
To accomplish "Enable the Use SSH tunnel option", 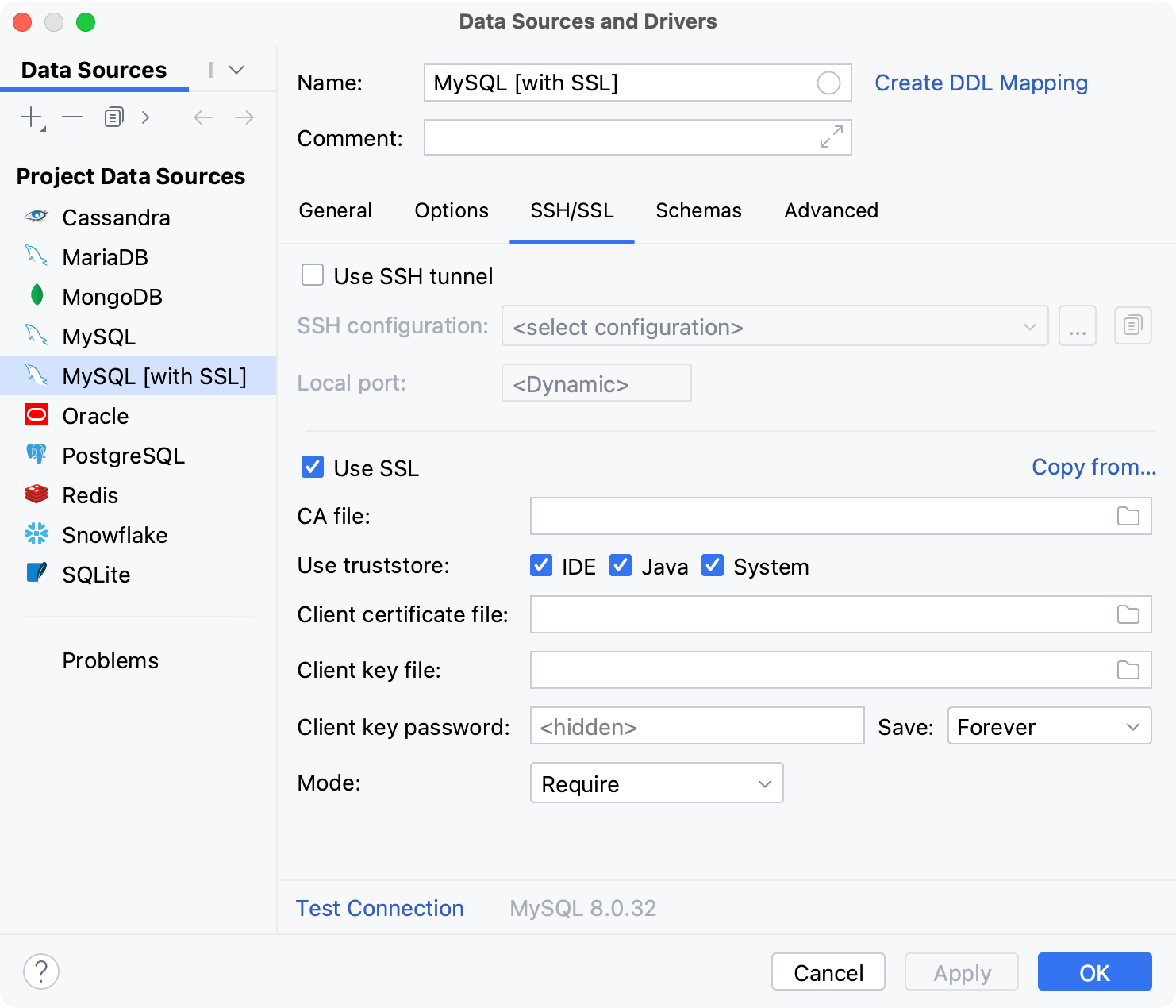I will pos(313,275).
